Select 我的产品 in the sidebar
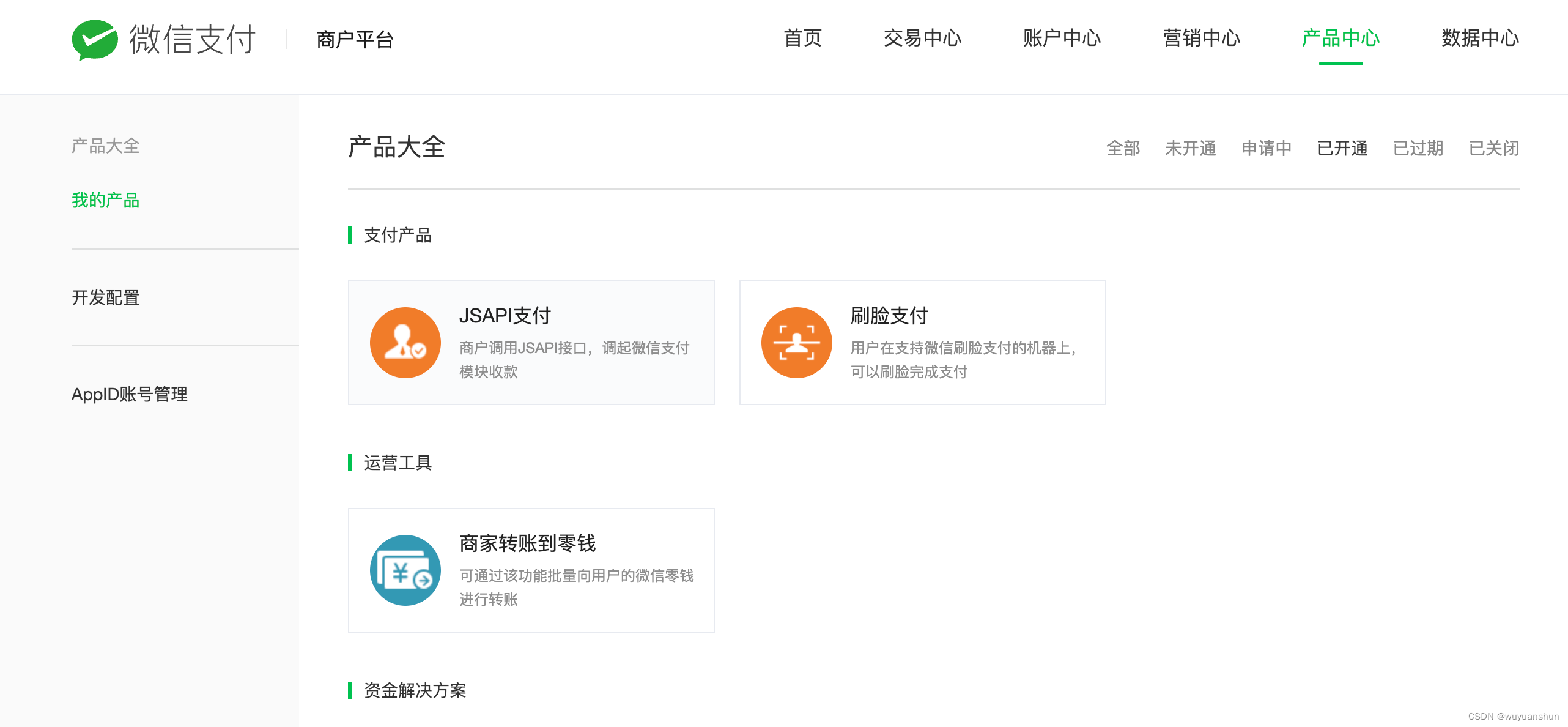This screenshot has width=1568, height=727. 106,200
